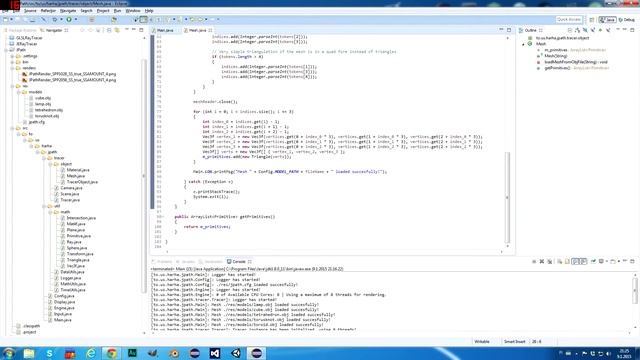Open the Window menu
Image resolution: width=640 pixels, height=360 pixels.
tap(133, 11)
